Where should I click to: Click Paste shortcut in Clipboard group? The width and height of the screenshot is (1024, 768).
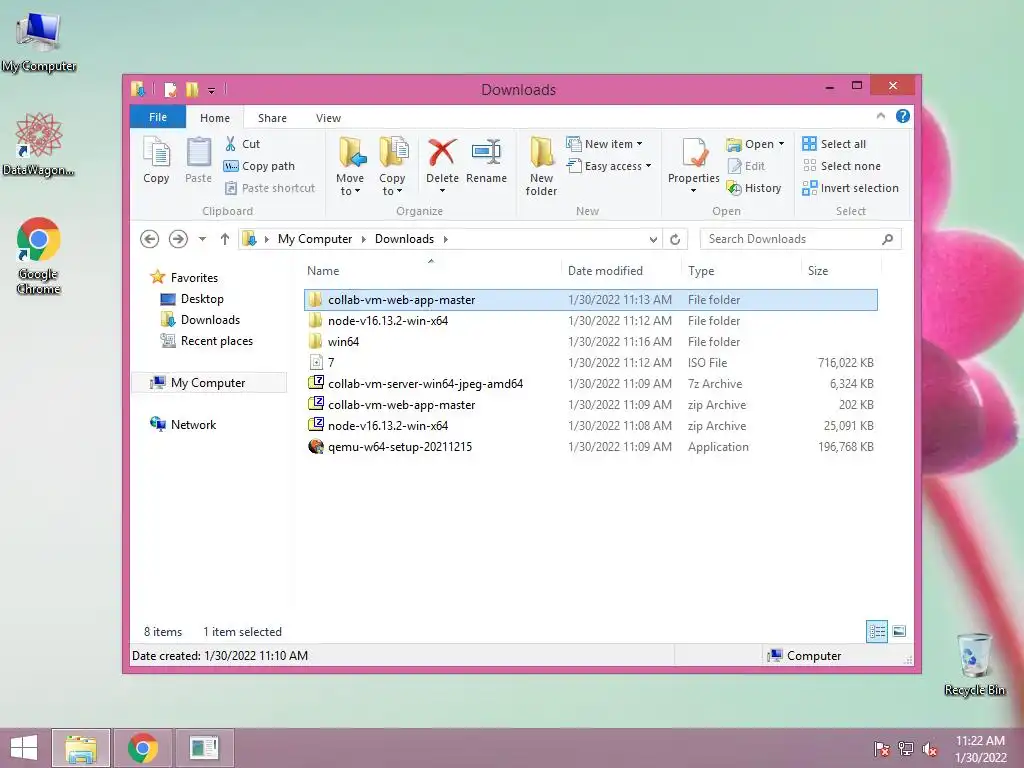point(270,188)
